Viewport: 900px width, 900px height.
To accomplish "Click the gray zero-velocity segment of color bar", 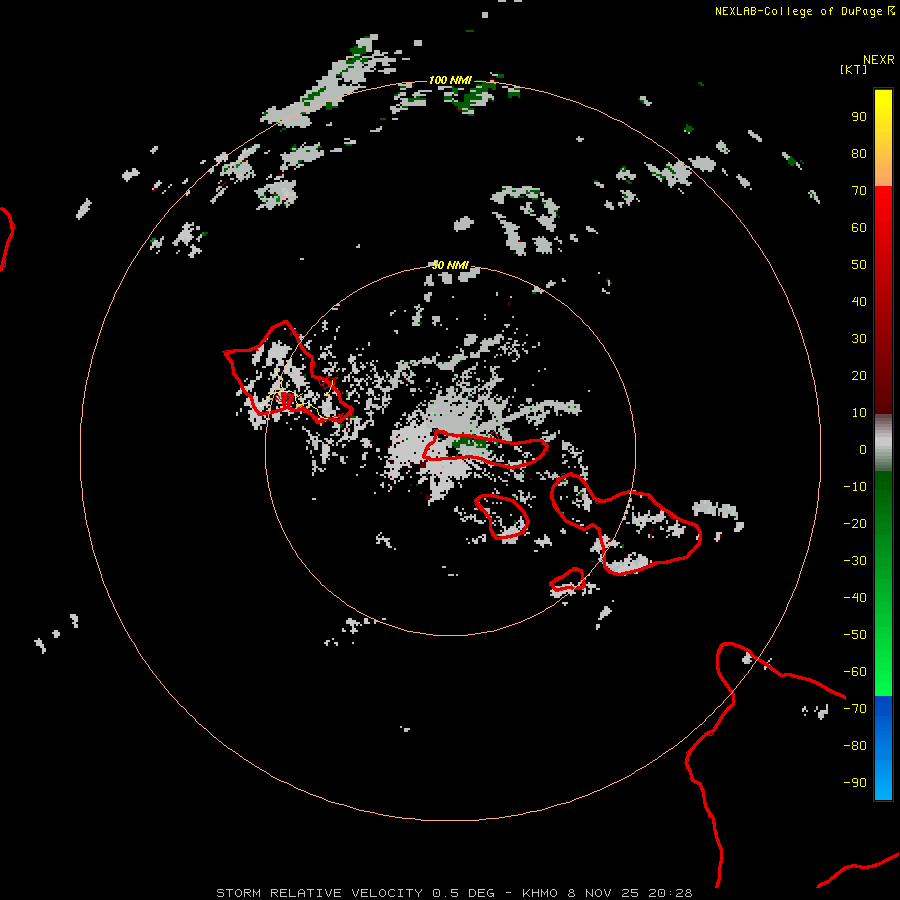I will [883, 443].
